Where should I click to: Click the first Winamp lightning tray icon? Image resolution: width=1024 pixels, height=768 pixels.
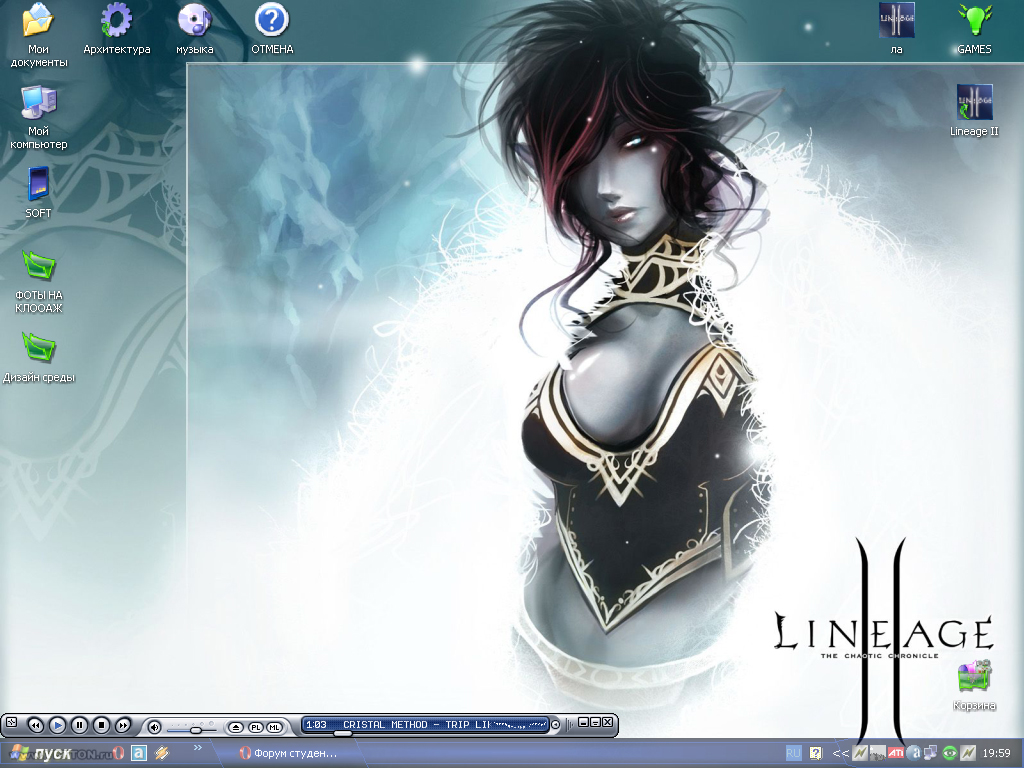point(859,753)
